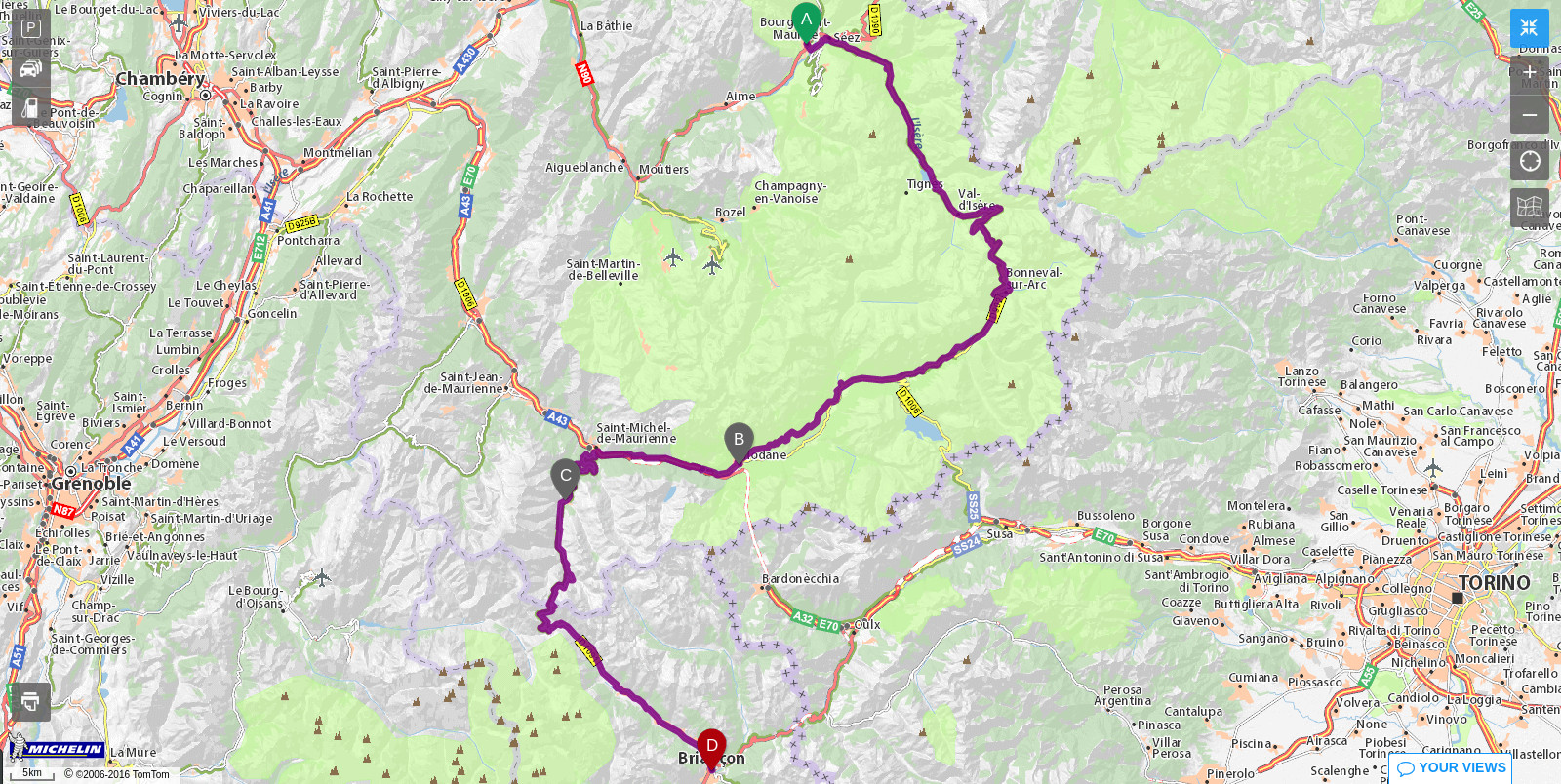Exit full-screen map with blue collapse icon
The image size is (1561, 784).
[1529, 28]
